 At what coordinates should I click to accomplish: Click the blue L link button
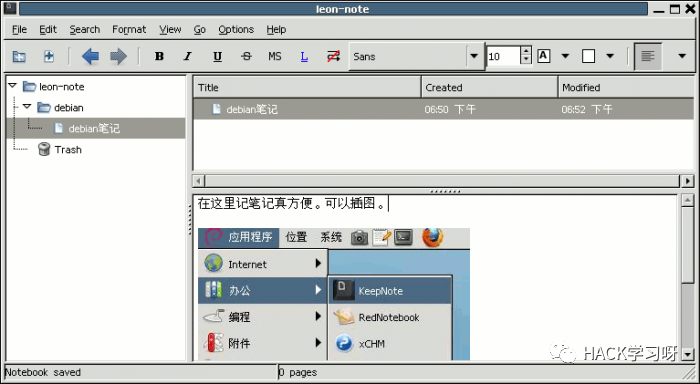304,56
